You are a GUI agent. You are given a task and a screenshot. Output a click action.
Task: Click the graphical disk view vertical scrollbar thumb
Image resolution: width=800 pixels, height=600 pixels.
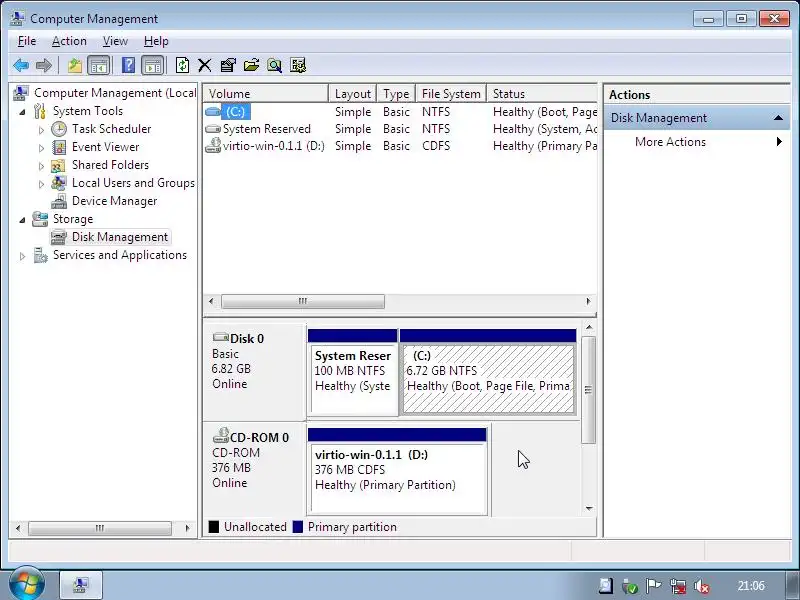pyautogui.click(x=588, y=390)
